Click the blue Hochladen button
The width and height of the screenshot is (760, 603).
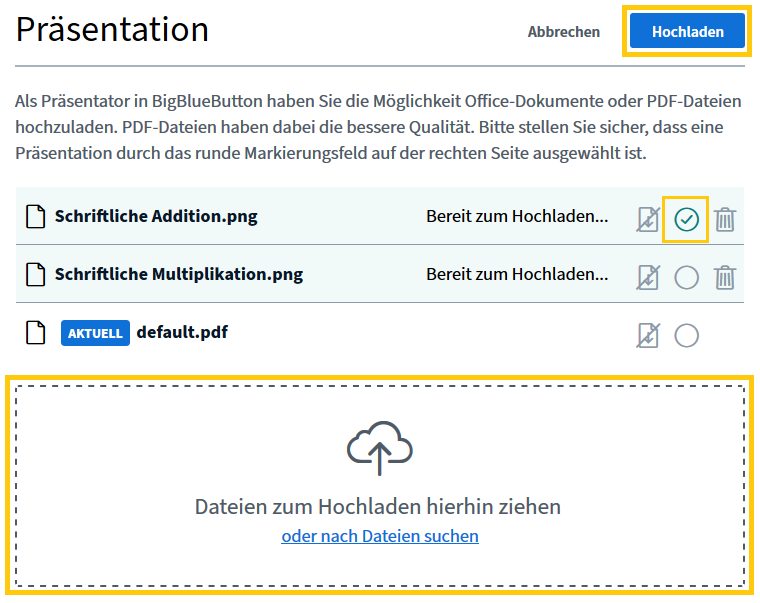687,31
